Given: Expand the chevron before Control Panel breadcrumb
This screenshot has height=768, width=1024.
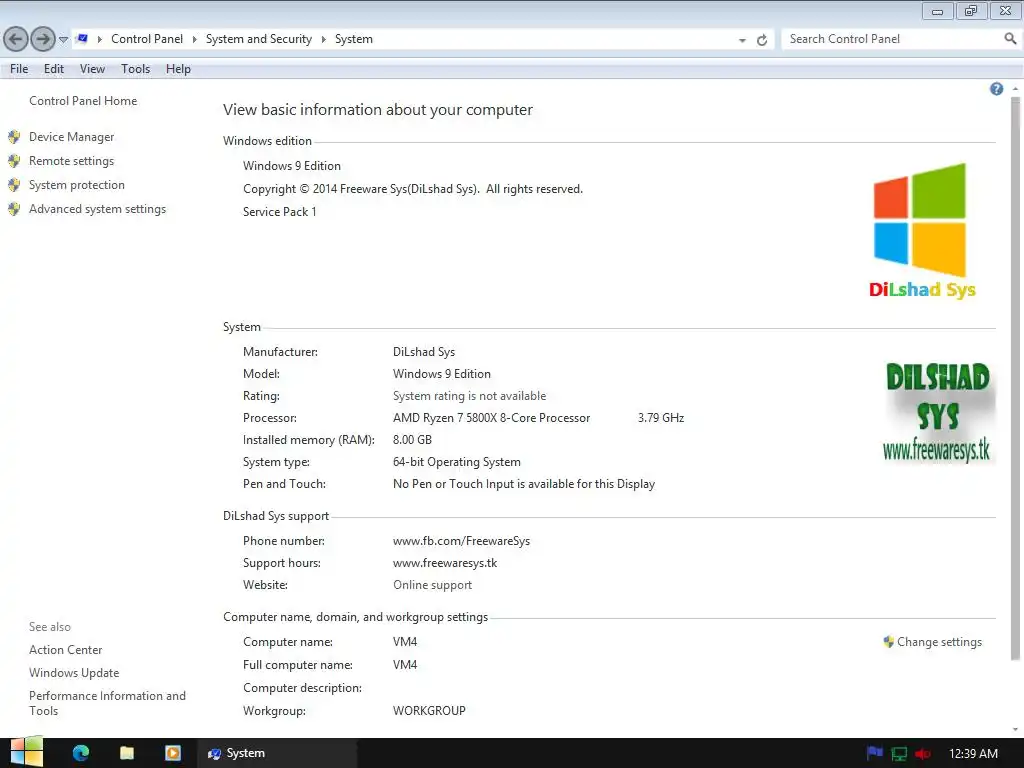Looking at the screenshot, I should (100, 39).
